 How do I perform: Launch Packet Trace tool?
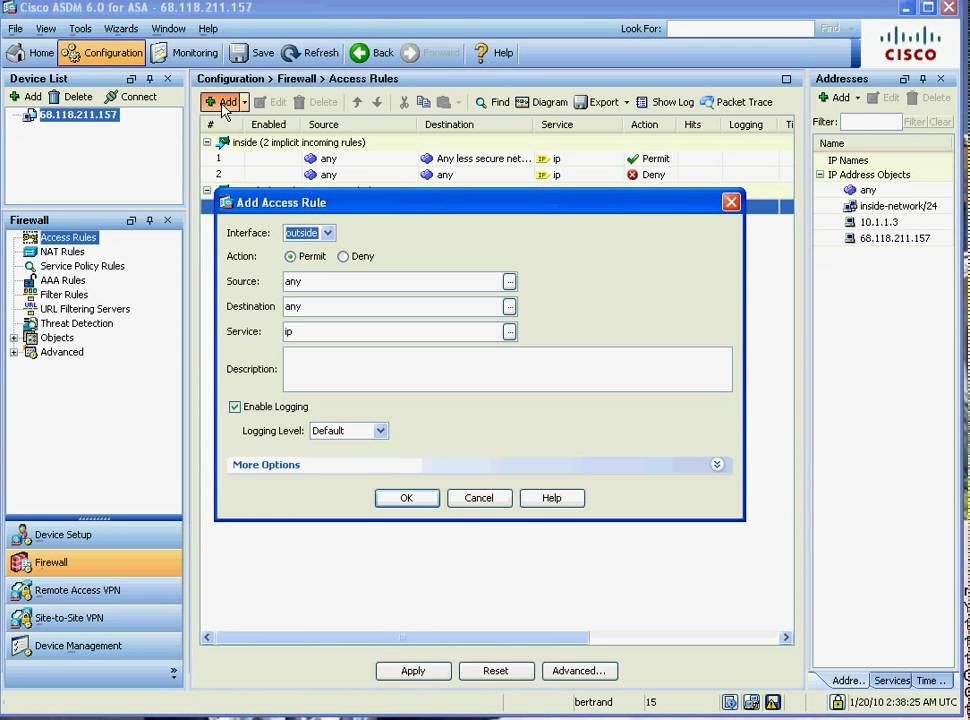[736, 102]
